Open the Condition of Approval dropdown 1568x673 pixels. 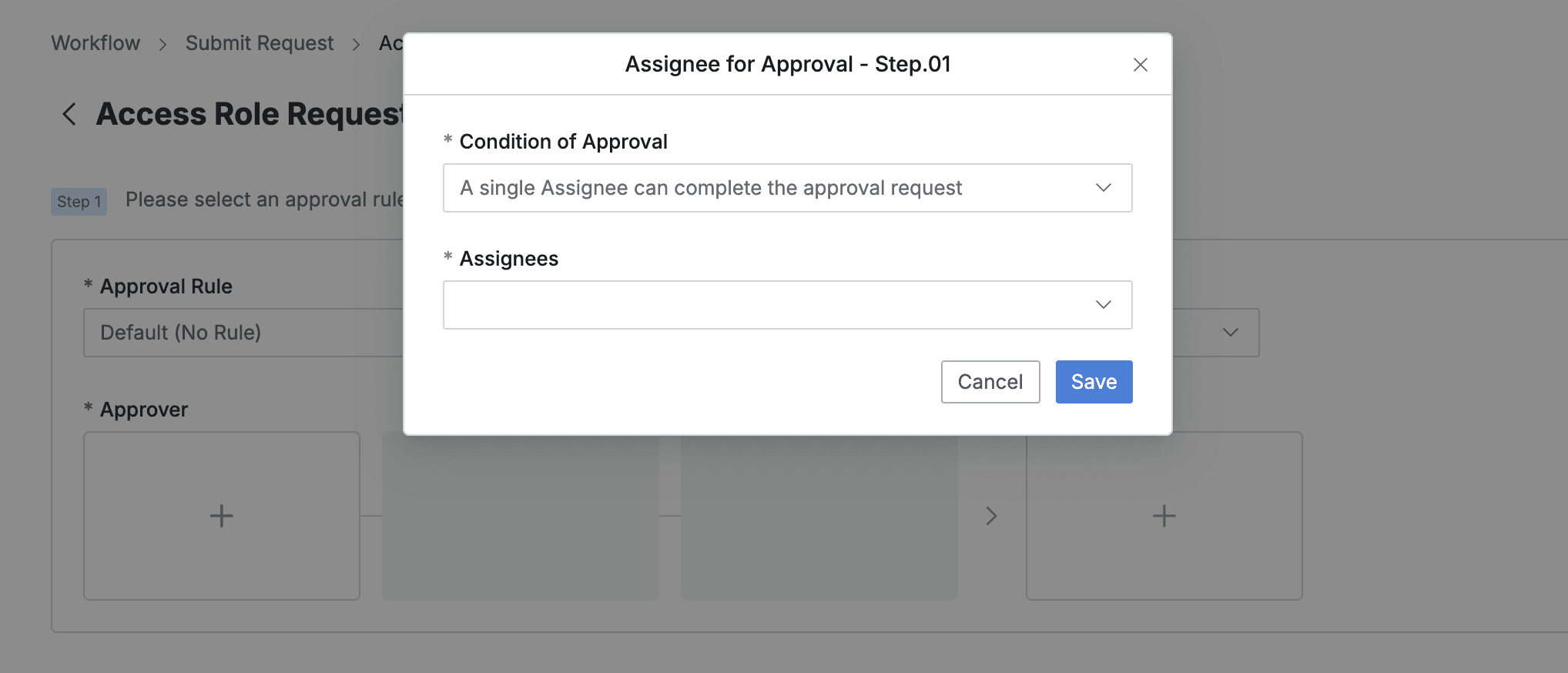770,188
